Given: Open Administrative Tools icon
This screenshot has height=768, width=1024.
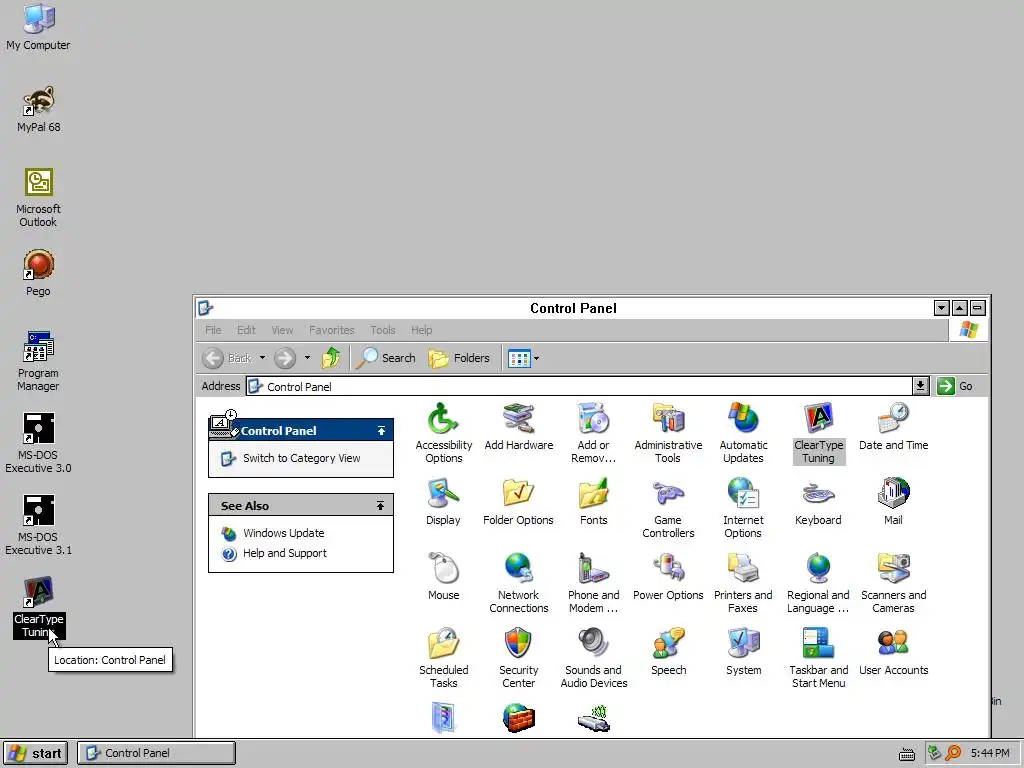Looking at the screenshot, I should [668, 432].
